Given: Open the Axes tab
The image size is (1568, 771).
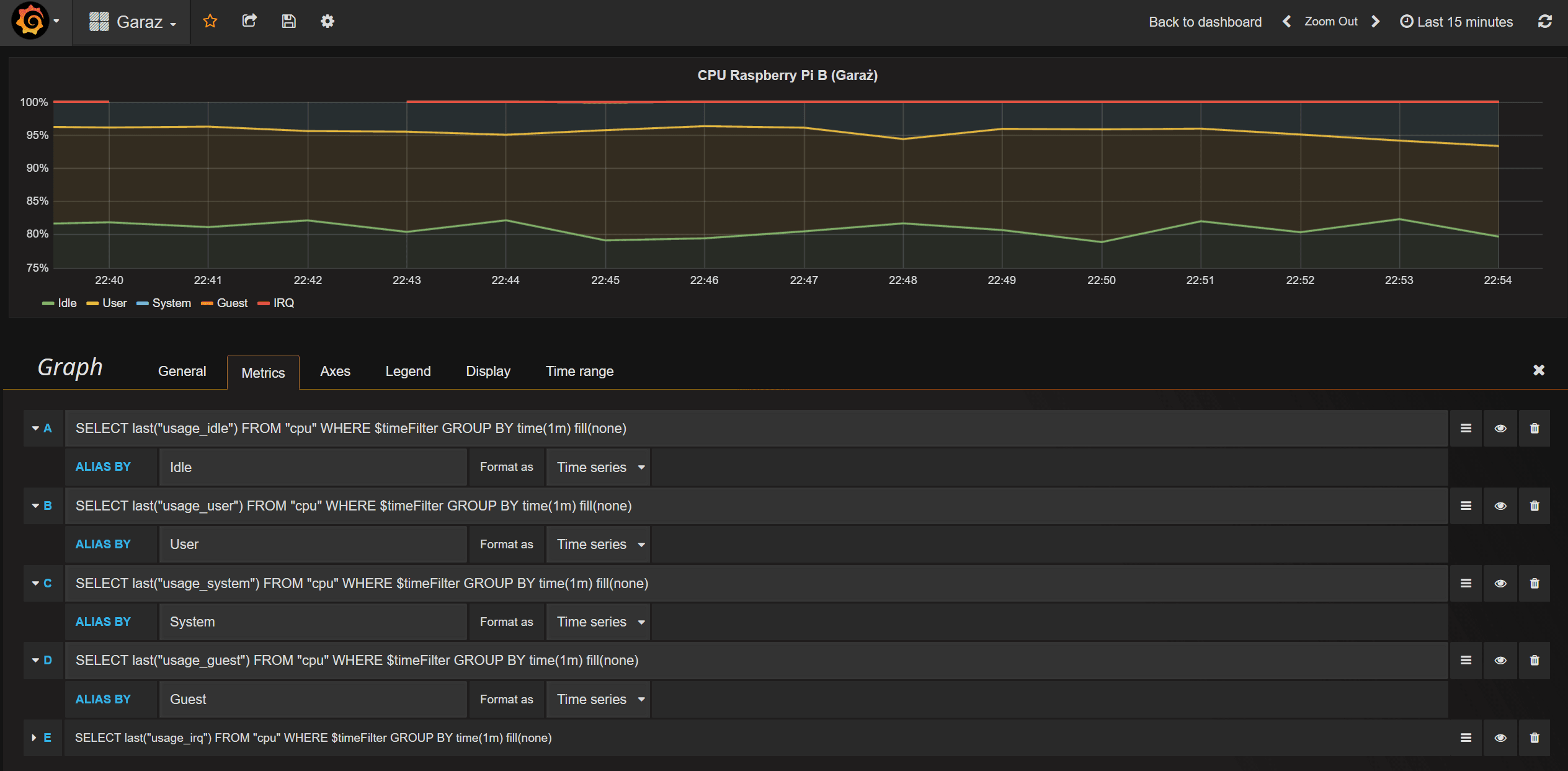Looking at the screenshot, I should pos(335,371).
